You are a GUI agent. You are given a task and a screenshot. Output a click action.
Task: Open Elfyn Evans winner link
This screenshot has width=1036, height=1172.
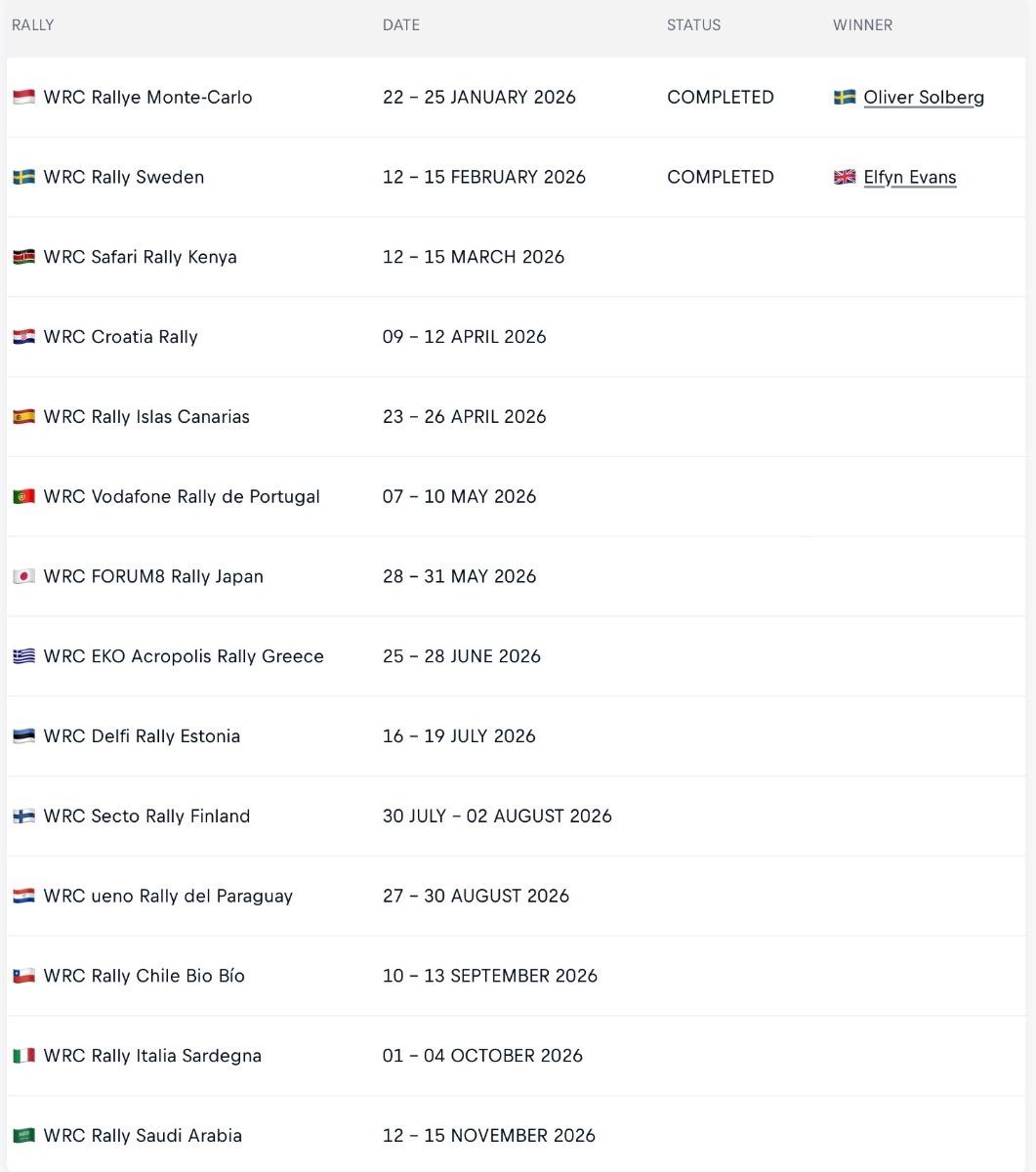909,178
